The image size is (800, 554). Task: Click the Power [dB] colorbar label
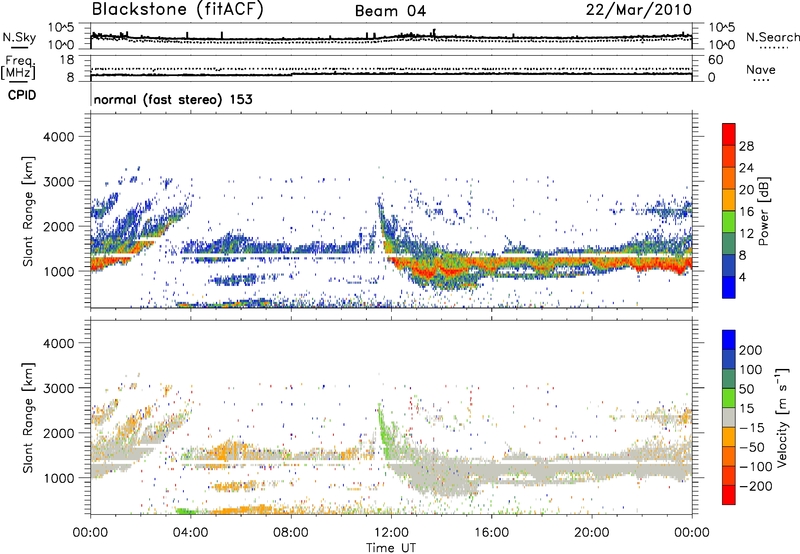pos(763,211)
